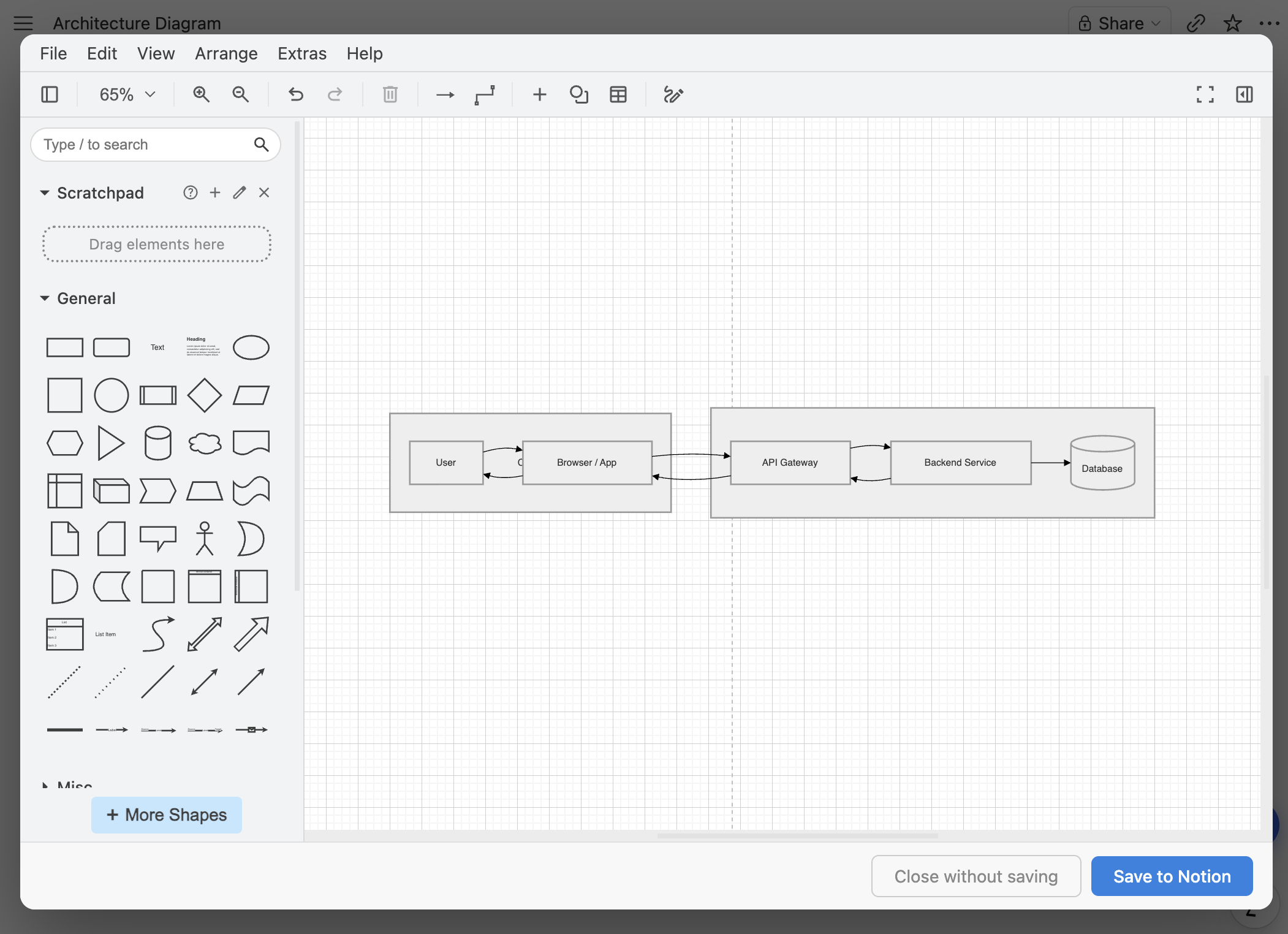Insert a table from the toolbar
Image resolution: width=1288 pixels, height=934 pixels.
618,94
